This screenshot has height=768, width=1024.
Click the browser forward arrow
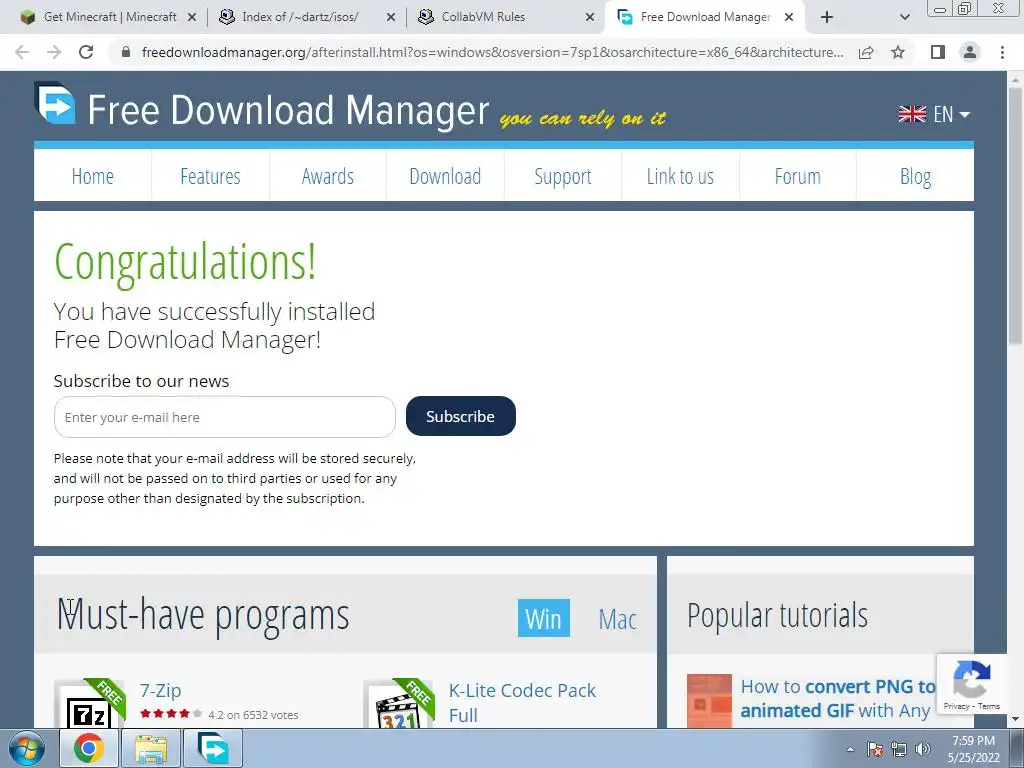tap(54, 52)
